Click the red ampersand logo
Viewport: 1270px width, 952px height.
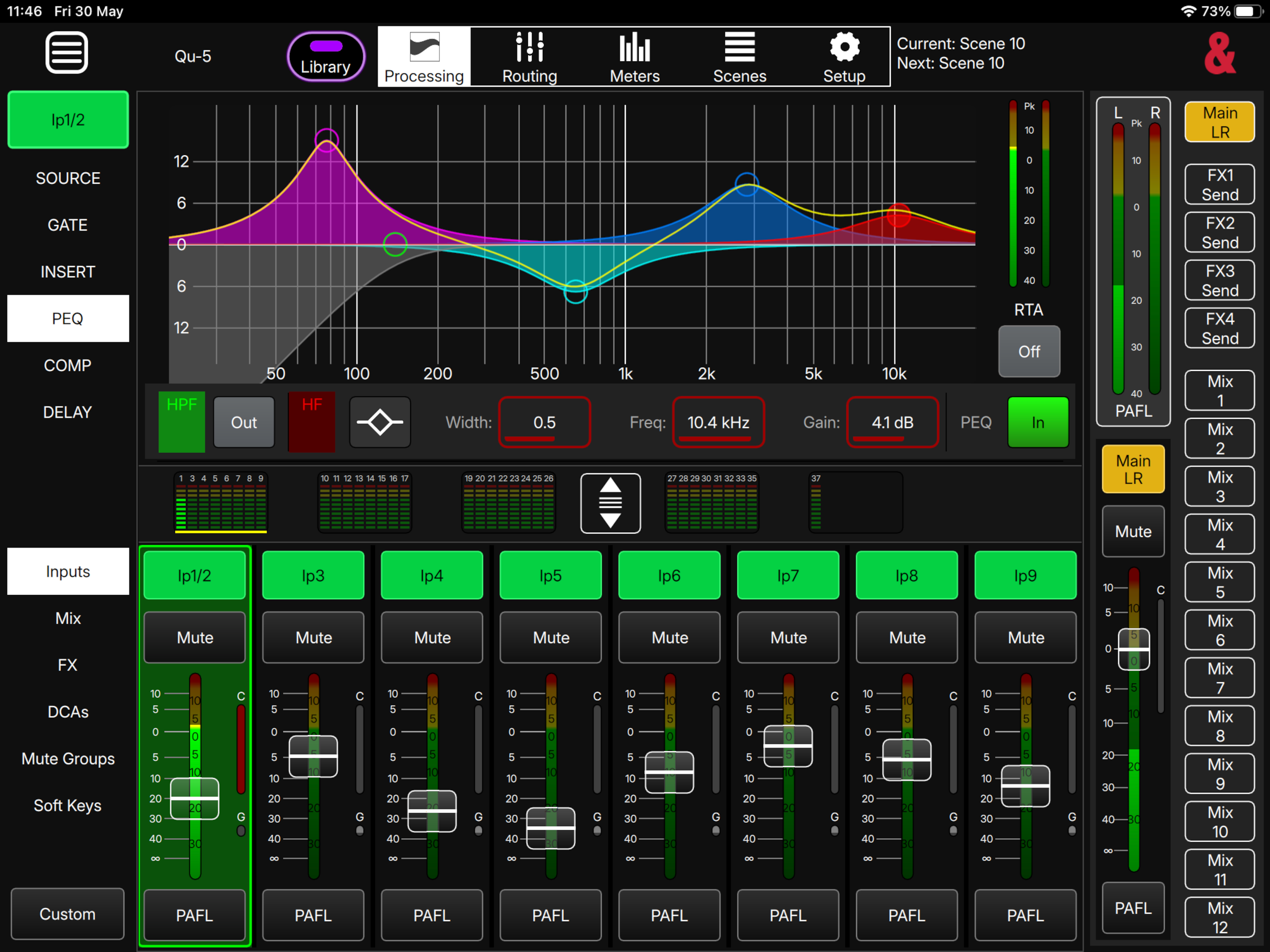point(1220,54)
